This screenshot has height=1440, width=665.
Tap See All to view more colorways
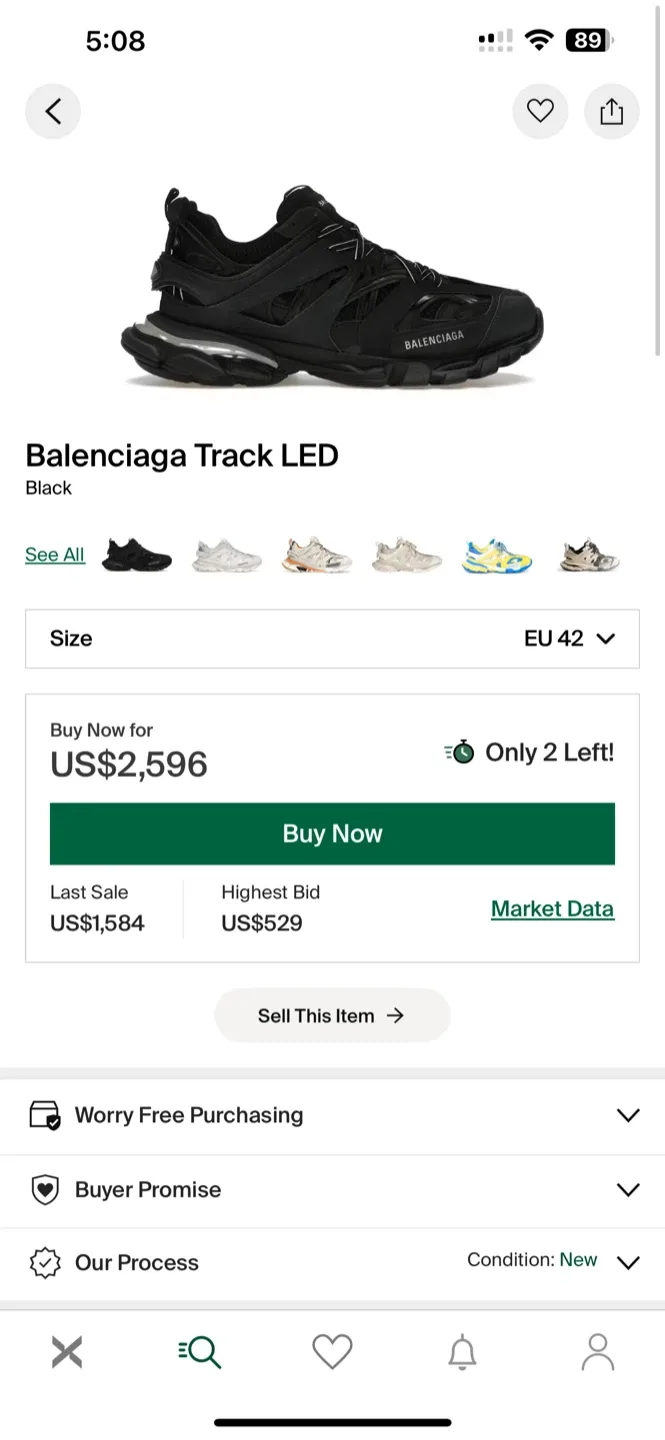pos(54,554)
